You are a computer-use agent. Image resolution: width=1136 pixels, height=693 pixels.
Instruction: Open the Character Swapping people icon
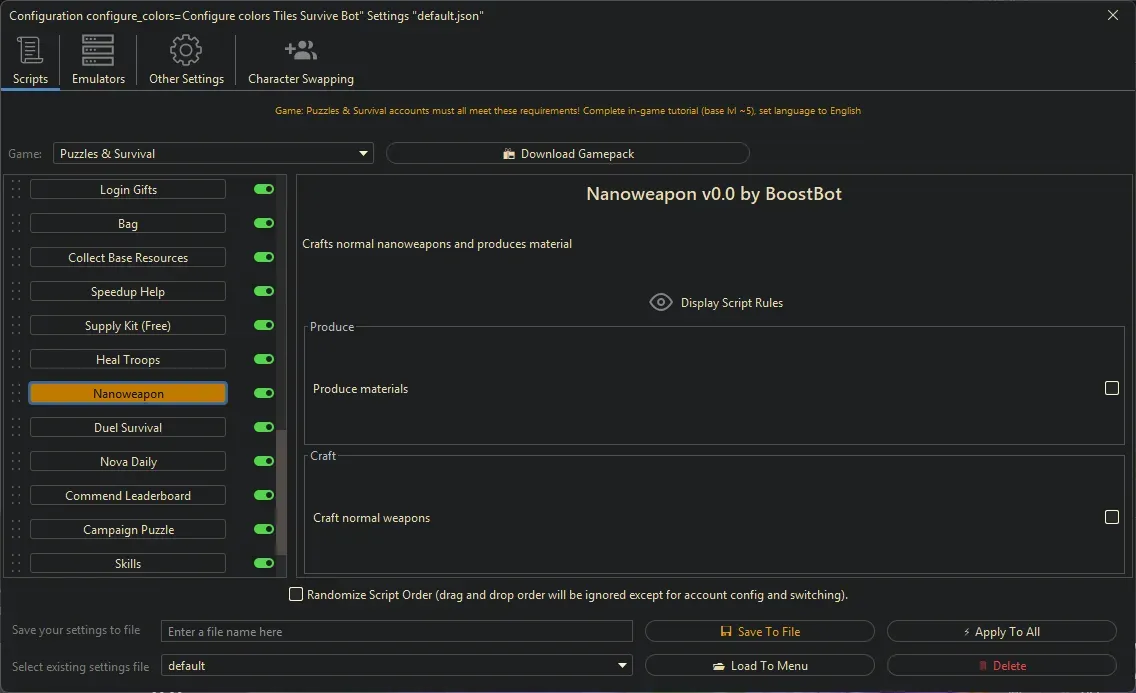[x=300, y=51]
